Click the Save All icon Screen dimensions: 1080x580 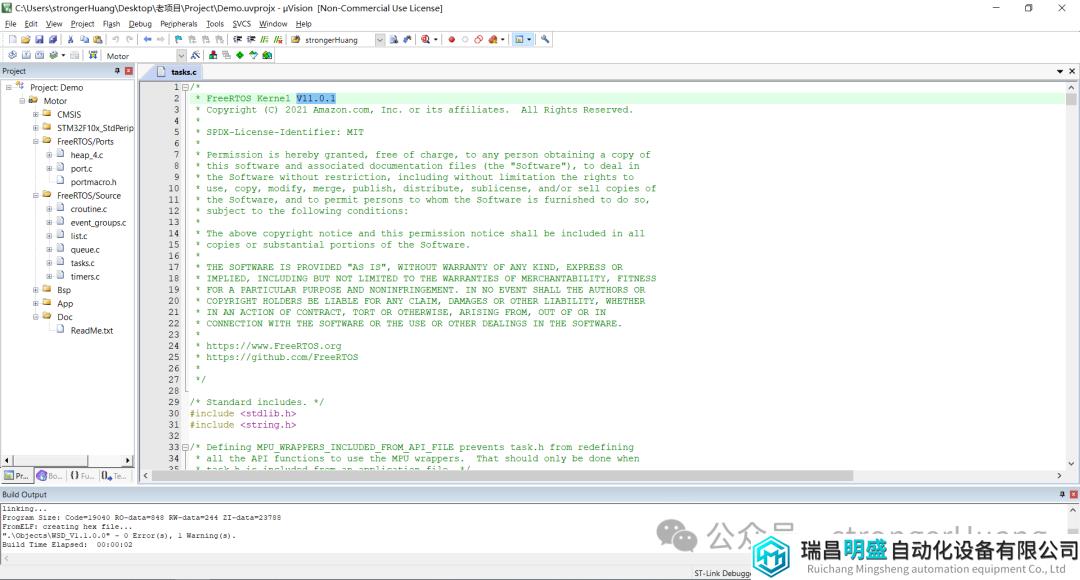click(x=52, y=40)
